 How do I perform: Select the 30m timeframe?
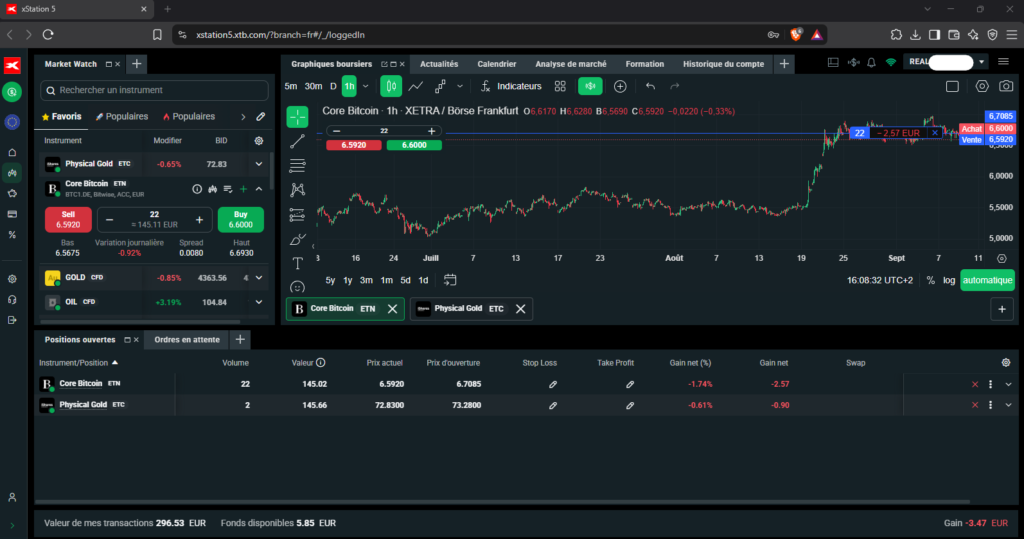click(x=313, y=86)
